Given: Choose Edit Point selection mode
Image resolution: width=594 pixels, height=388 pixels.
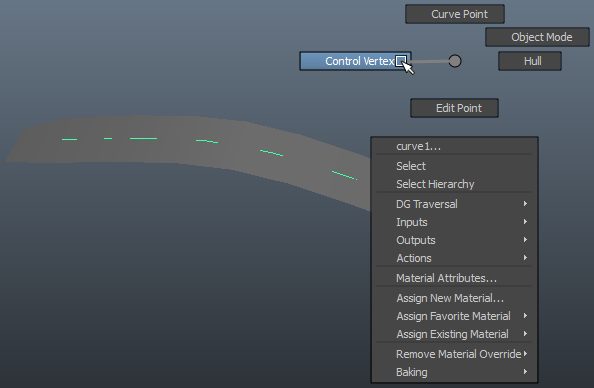Looking at the screenshot, I should pyautogui.click(x=454, y=108).
